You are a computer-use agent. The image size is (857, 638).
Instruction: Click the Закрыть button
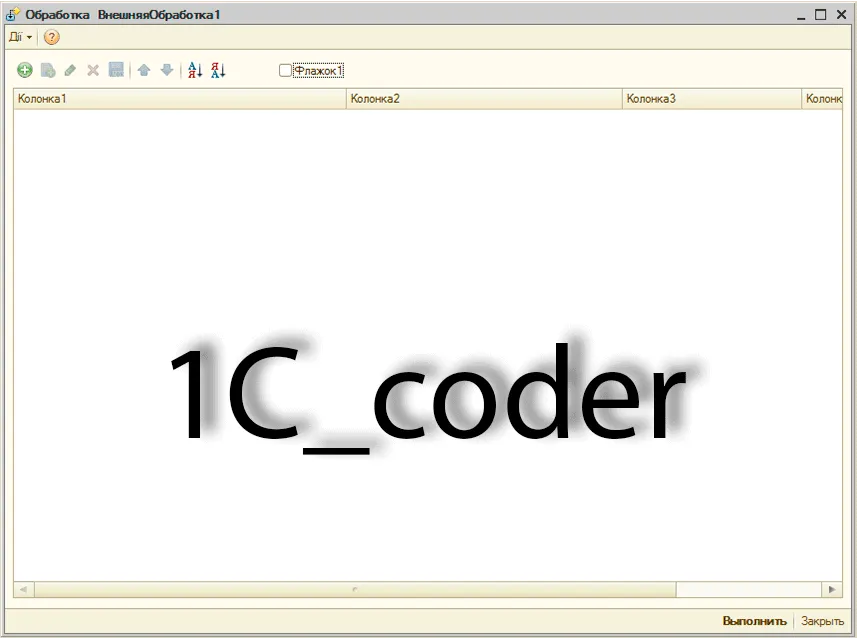pyautogui.click(x=822, y=621)
